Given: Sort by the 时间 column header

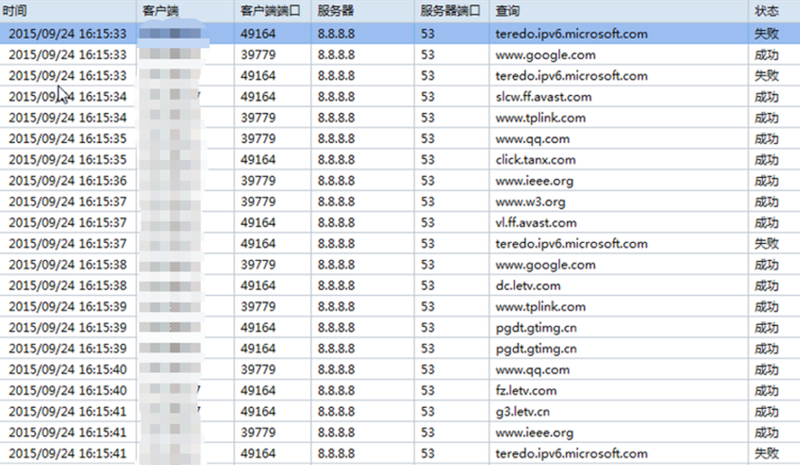Looking at the screenshot, I should [68, 11].
